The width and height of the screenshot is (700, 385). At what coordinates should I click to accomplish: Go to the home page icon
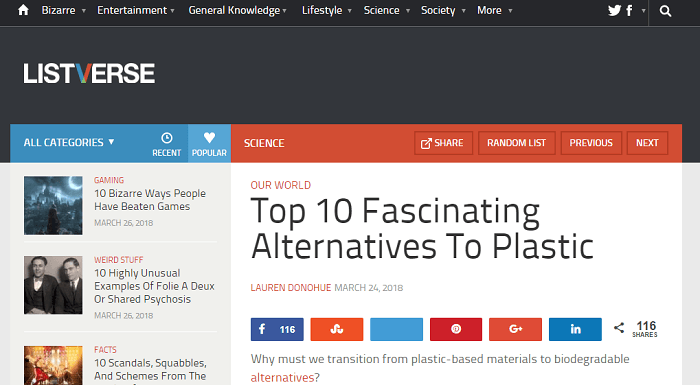pos(23,10)
